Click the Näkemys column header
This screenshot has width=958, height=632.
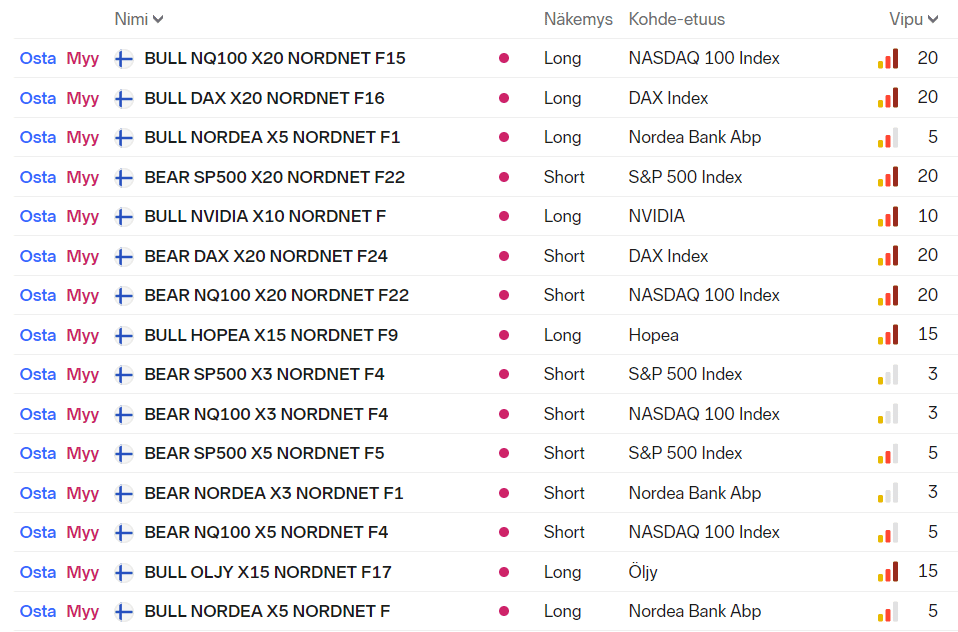pyautogui.click(x=578, y=19)
